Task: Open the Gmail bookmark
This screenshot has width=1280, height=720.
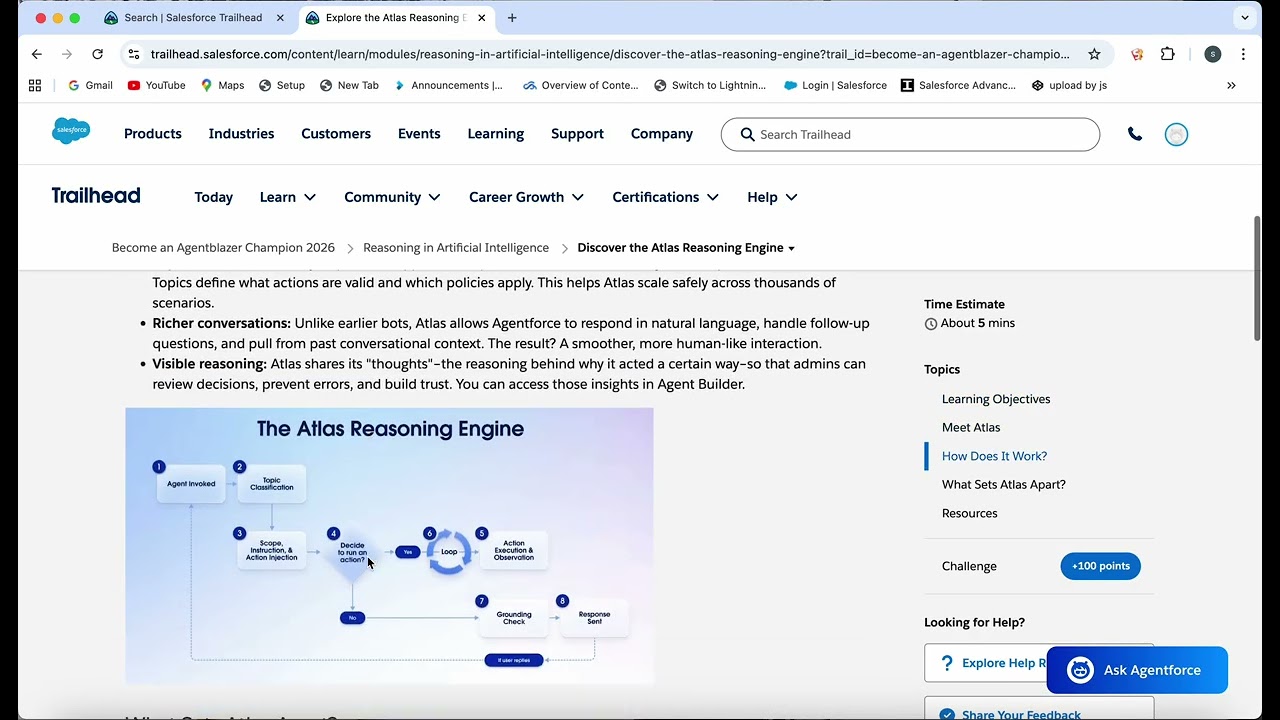Action: pyautogui.click(x=90, y=85)
